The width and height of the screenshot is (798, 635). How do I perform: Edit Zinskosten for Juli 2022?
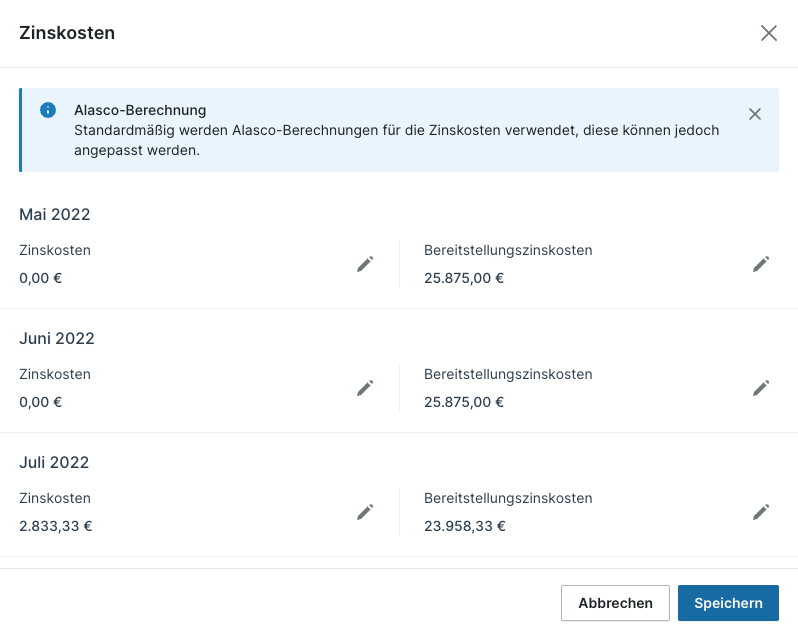pos(365,512)
